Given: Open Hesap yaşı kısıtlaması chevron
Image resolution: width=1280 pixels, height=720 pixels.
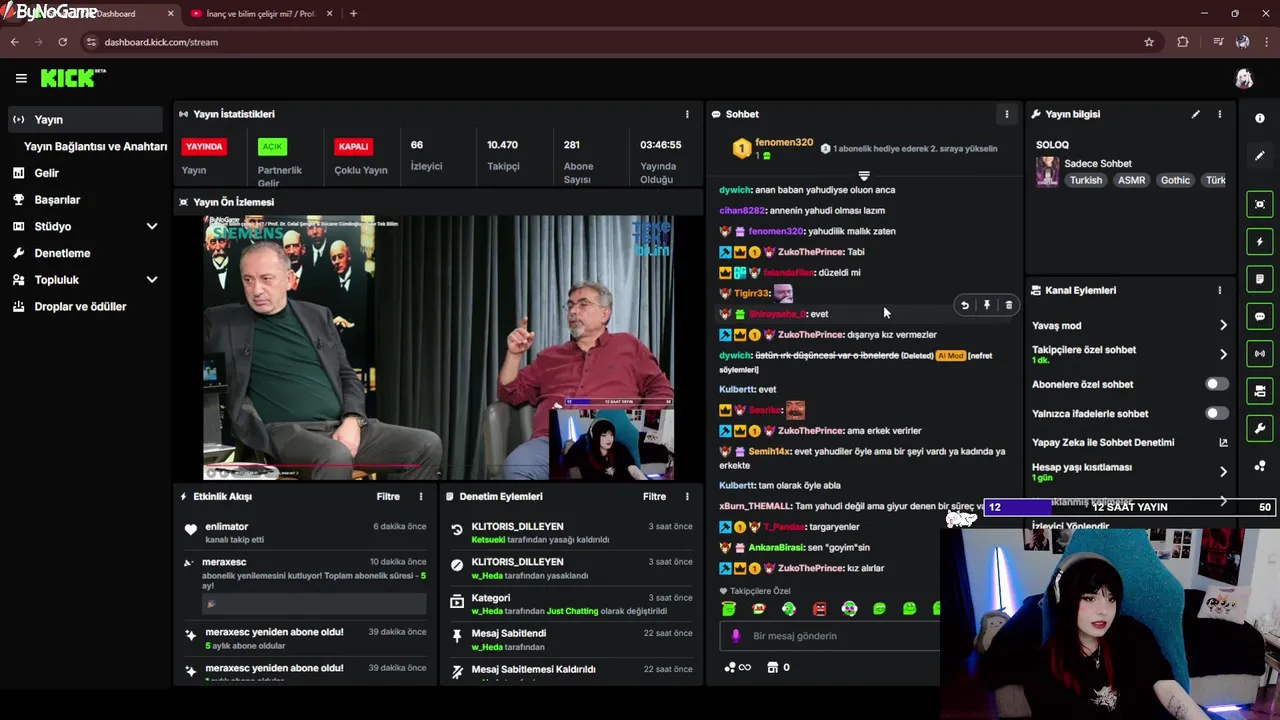Looking at the screenshot, I should (x=1223, y=472).
